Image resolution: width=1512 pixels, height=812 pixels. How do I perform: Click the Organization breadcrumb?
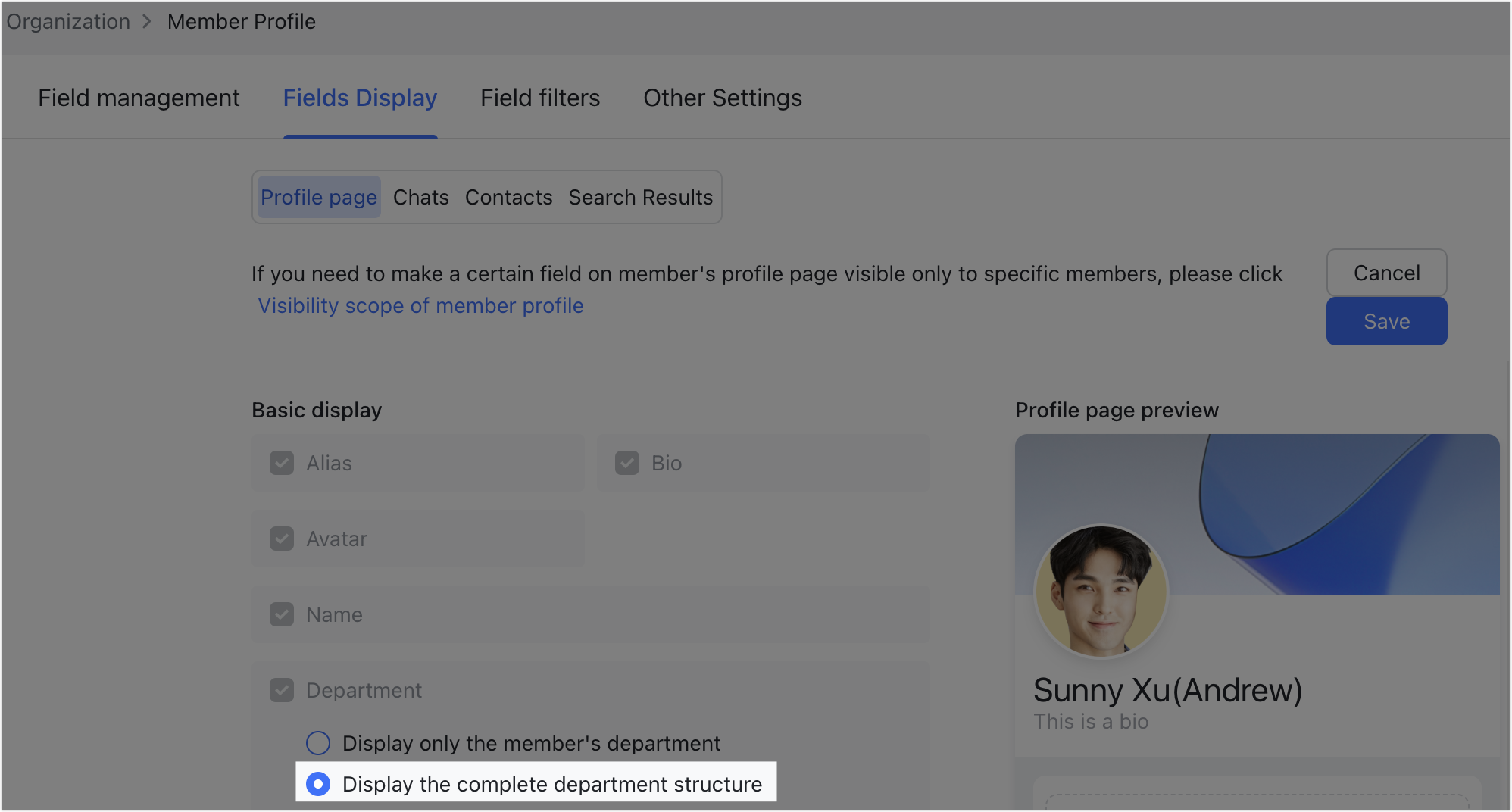tap(67, 21)
